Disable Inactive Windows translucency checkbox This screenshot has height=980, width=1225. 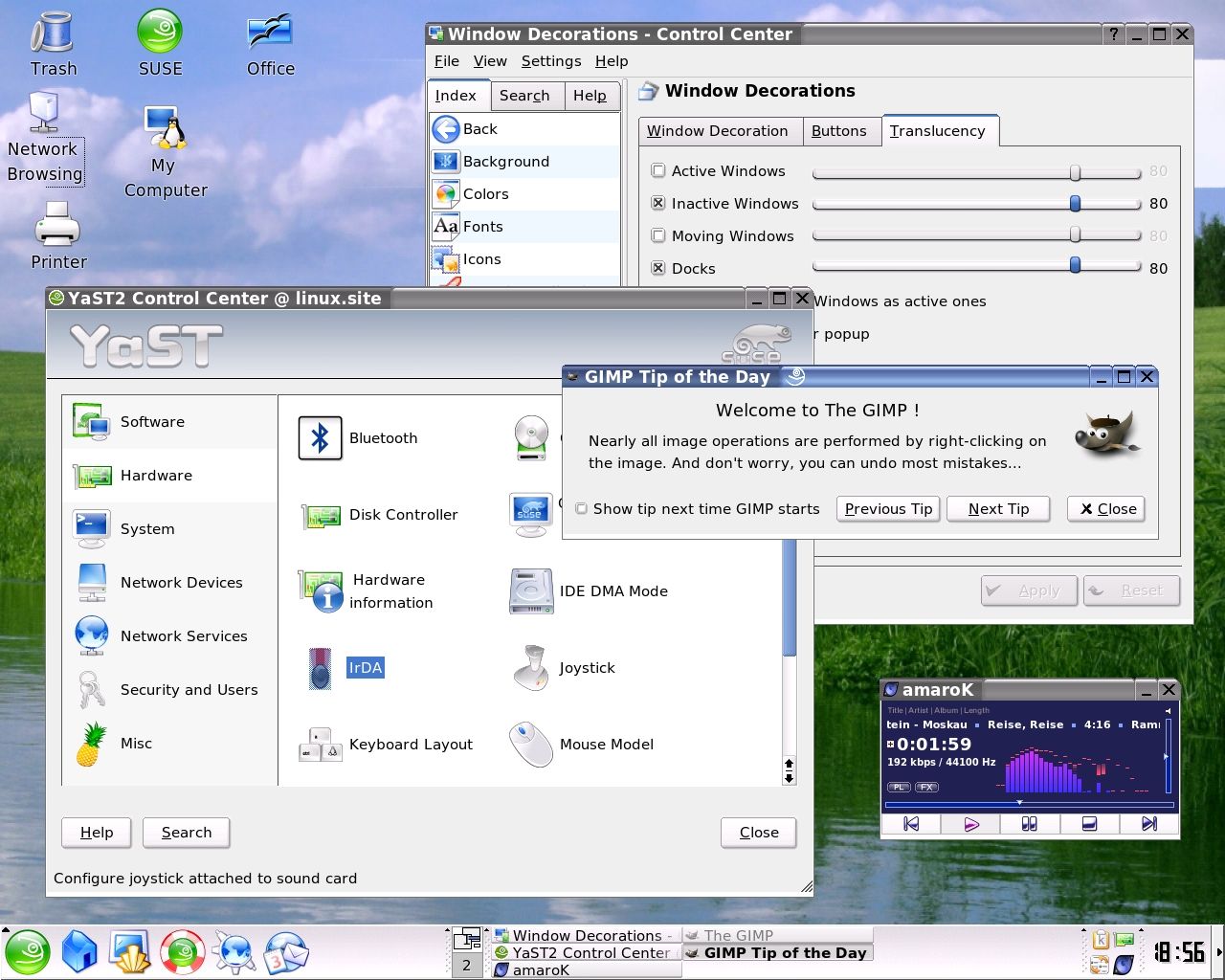point(658,204)
